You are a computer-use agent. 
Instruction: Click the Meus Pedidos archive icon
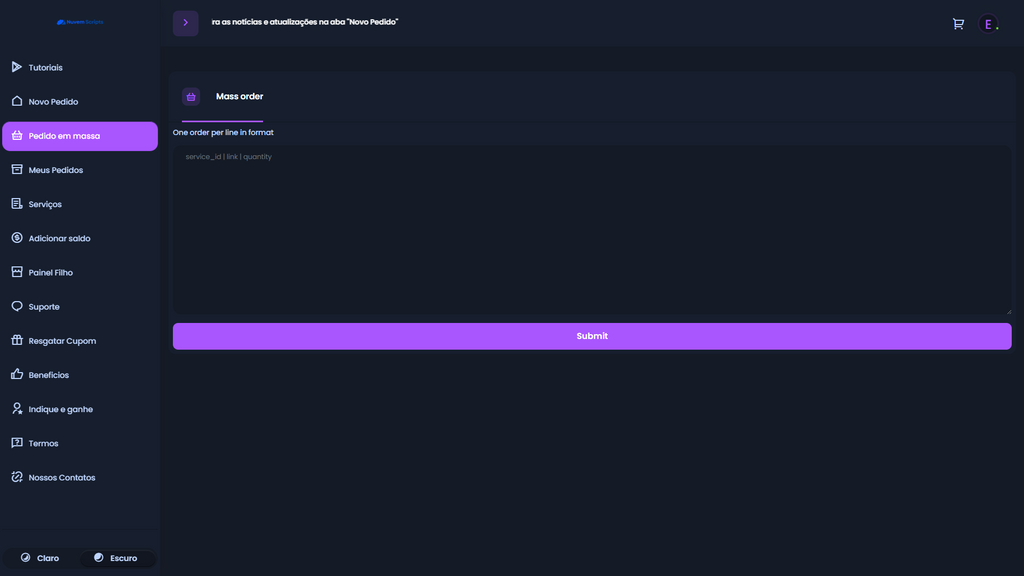coord(17,170)
